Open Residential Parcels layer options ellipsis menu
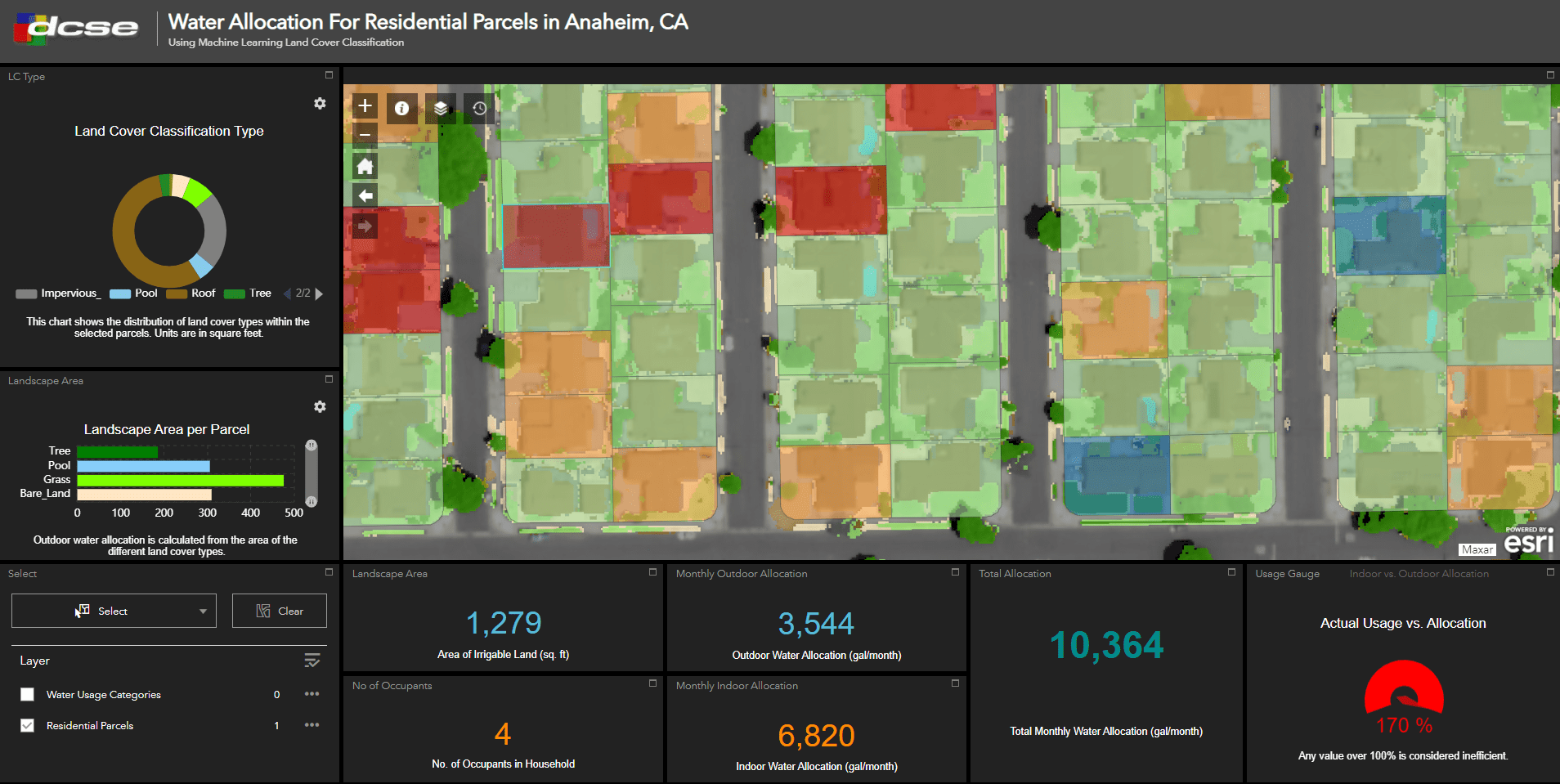The width and height of the screenshot is (1560, 784). [x=311, y=724]
